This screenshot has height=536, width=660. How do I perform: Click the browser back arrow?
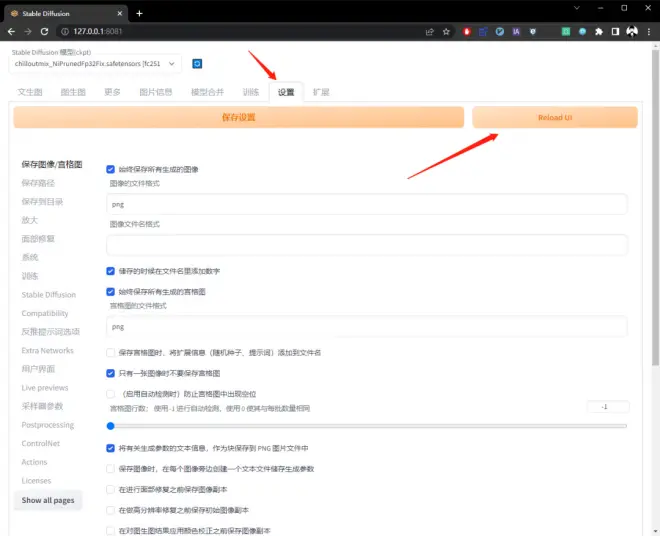click(12, 31)
